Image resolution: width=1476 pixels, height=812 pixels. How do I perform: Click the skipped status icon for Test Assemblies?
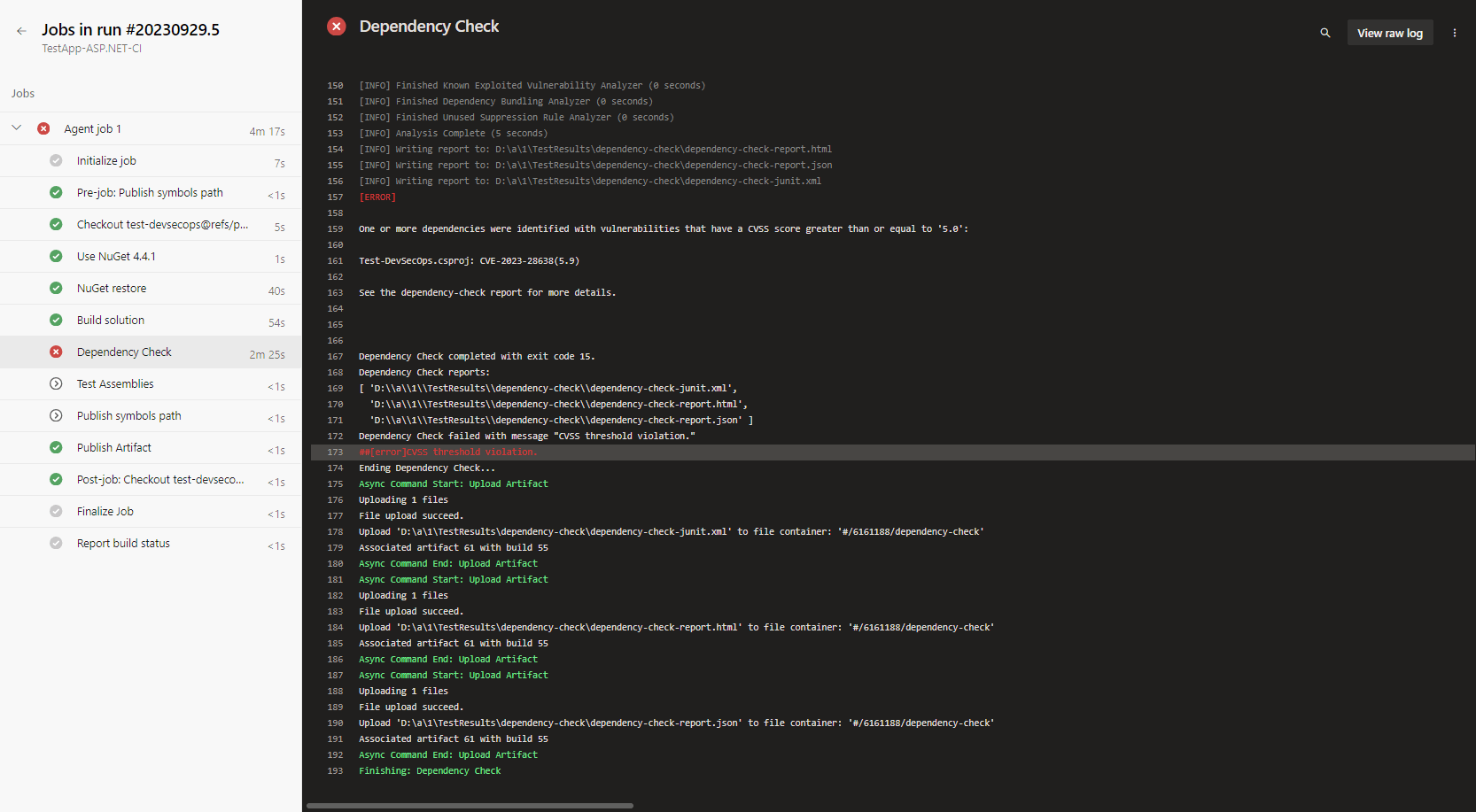pos(56,384)
